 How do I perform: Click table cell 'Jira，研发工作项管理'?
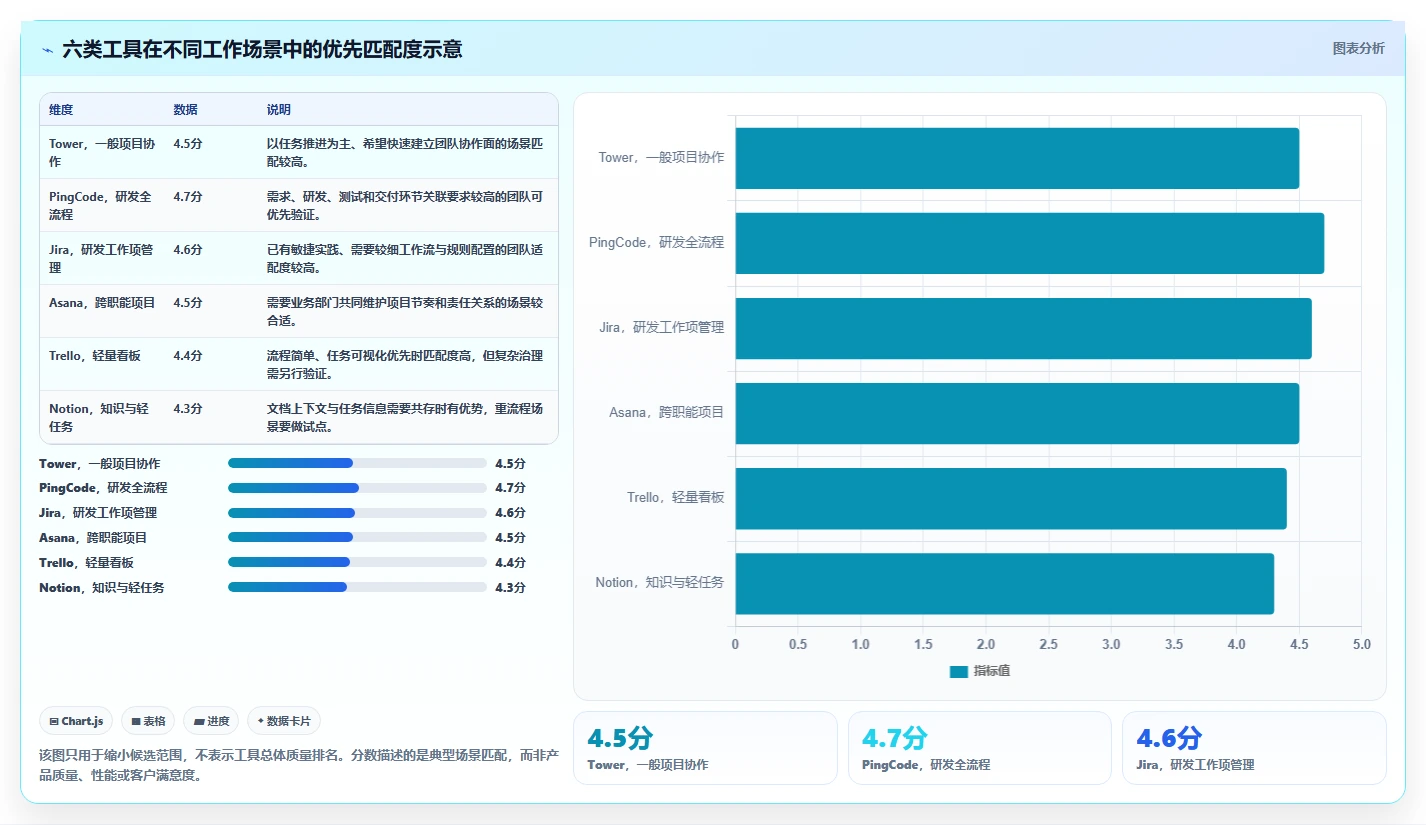102,258
